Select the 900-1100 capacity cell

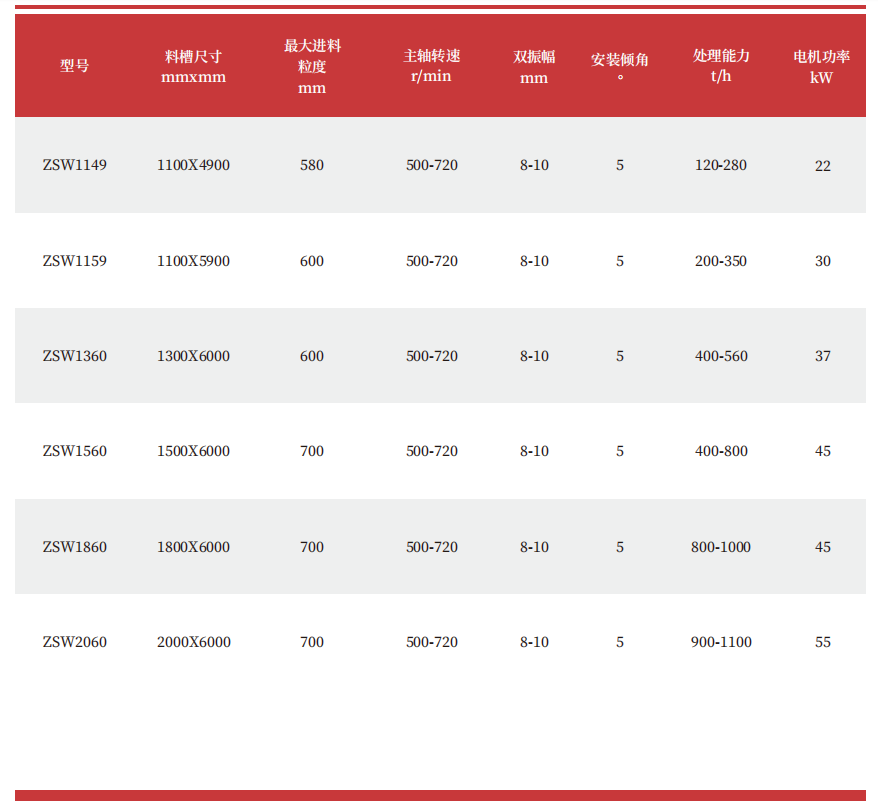pos(721,642)
